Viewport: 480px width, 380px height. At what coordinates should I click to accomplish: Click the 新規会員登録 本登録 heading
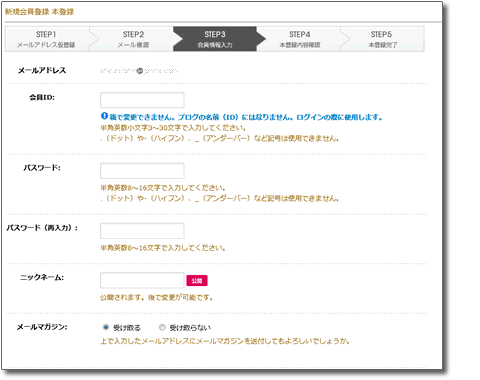(39, 12)
